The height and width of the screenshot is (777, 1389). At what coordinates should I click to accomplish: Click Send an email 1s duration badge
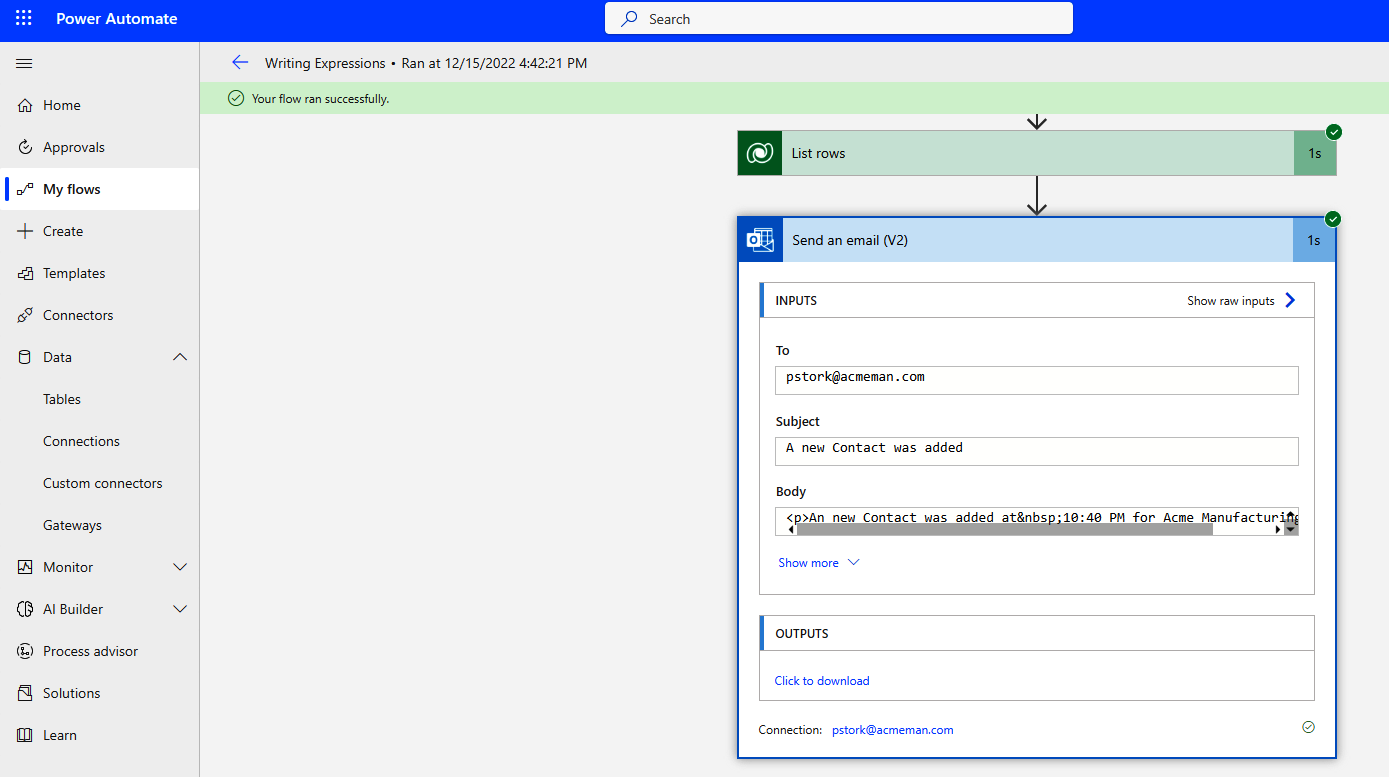pos(1314,240)
